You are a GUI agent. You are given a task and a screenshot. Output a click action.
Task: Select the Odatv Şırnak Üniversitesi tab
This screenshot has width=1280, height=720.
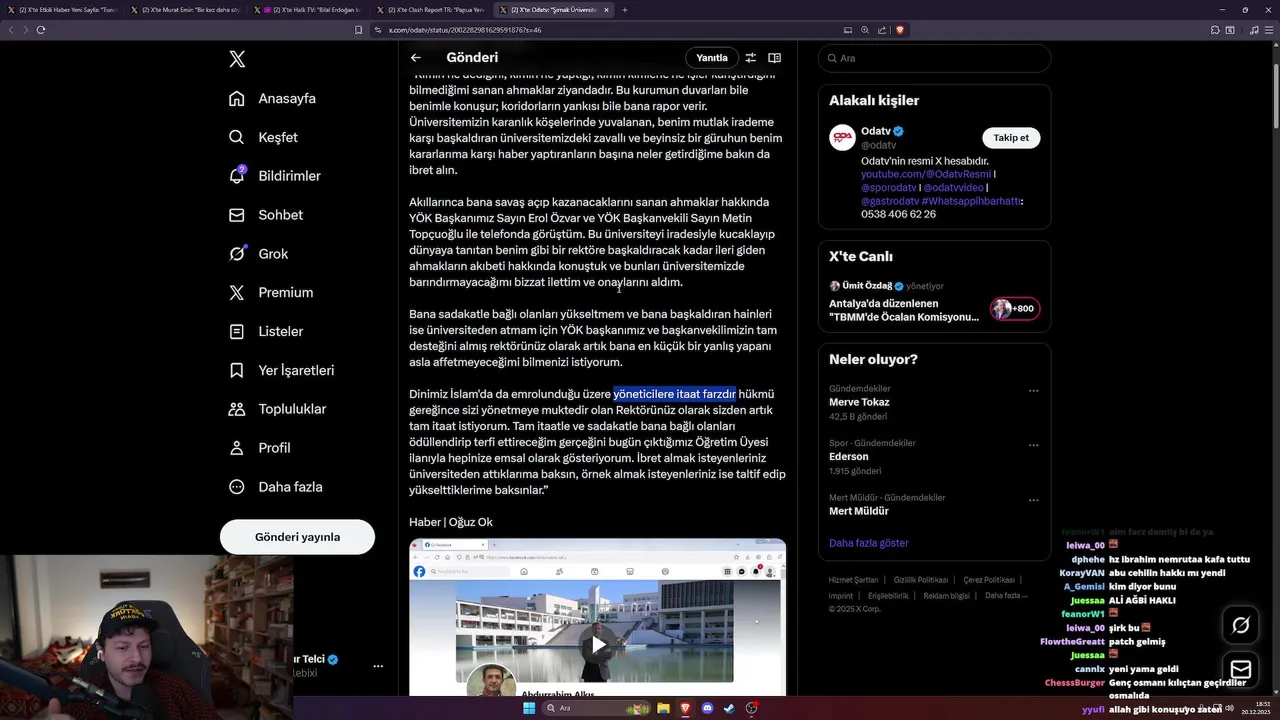[556, 10]
